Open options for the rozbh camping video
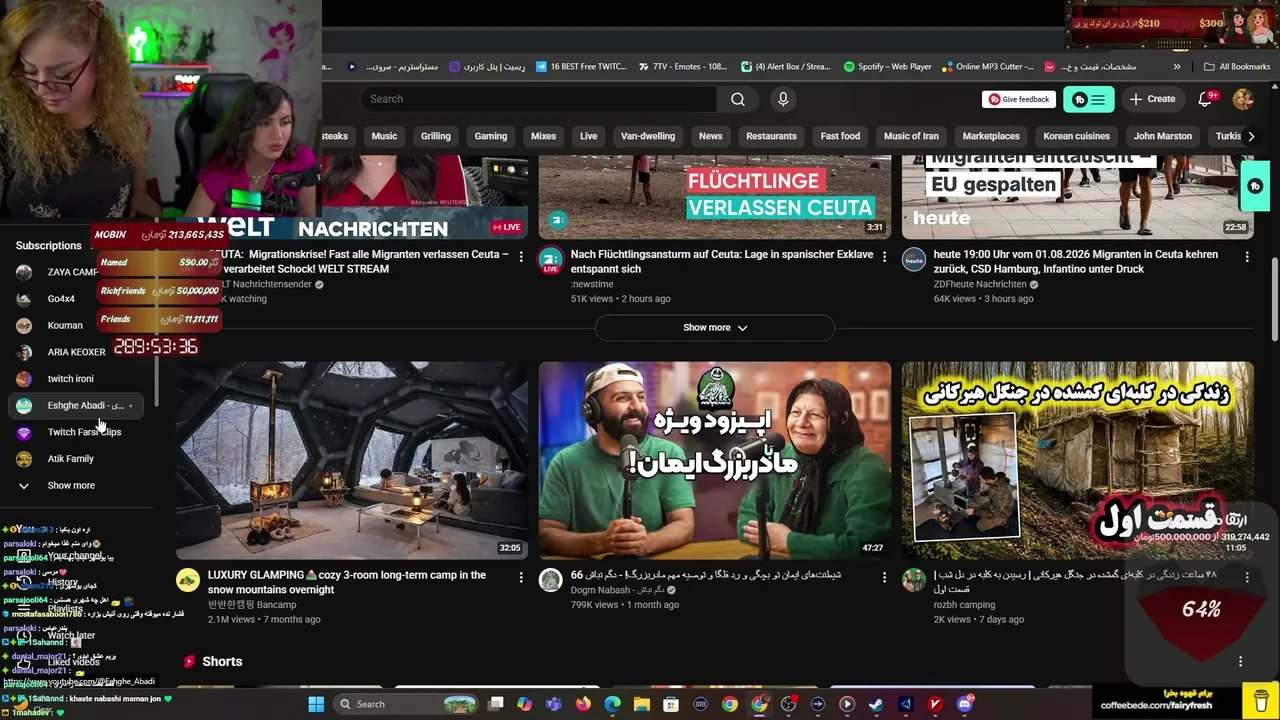Image resolution: width=1280 pixels, height=720 pixels. click(1247, 577)
